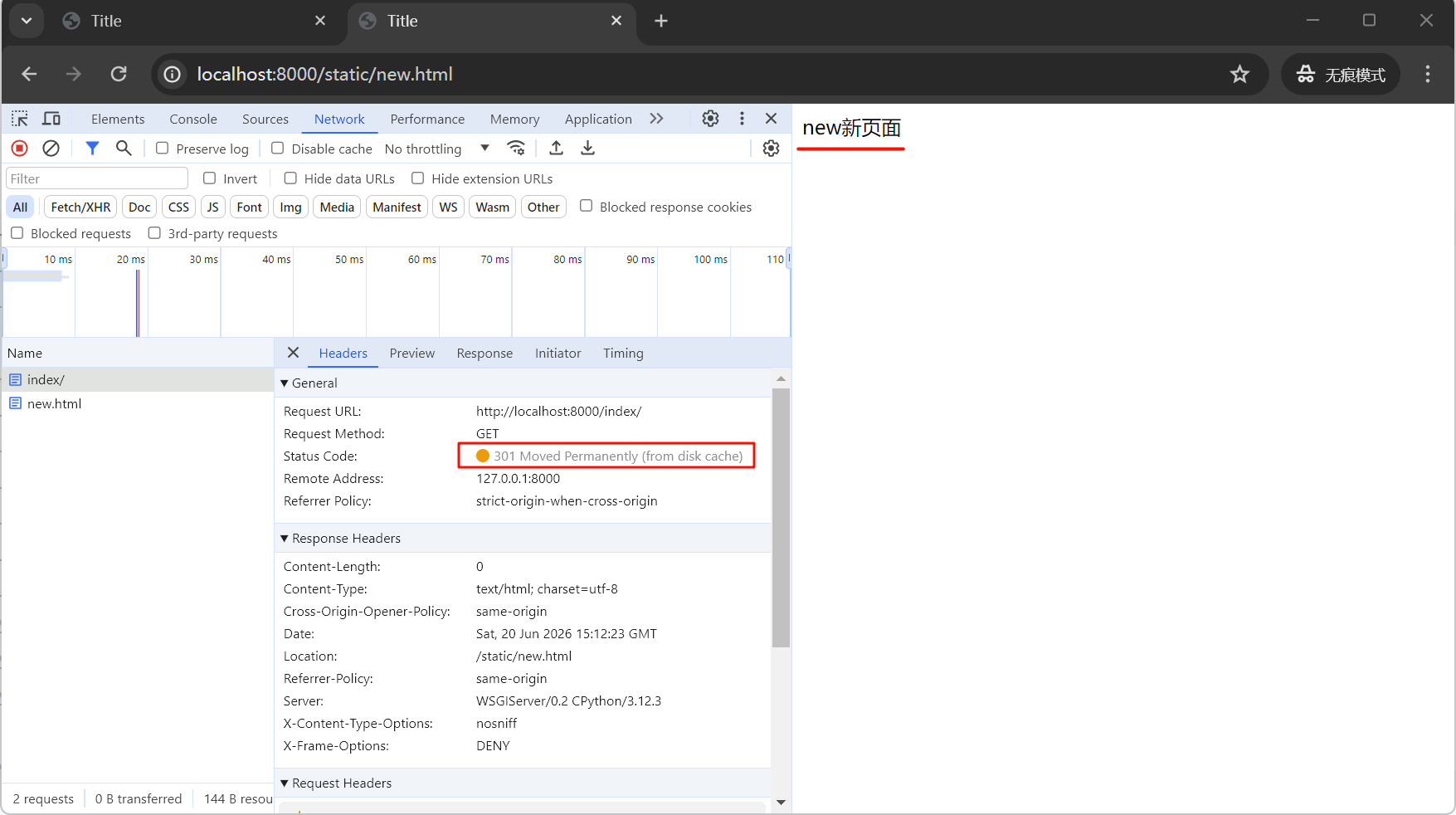1456x815 pixels.
Task: Open the Preview tab of the request
Action: [412, 353]
